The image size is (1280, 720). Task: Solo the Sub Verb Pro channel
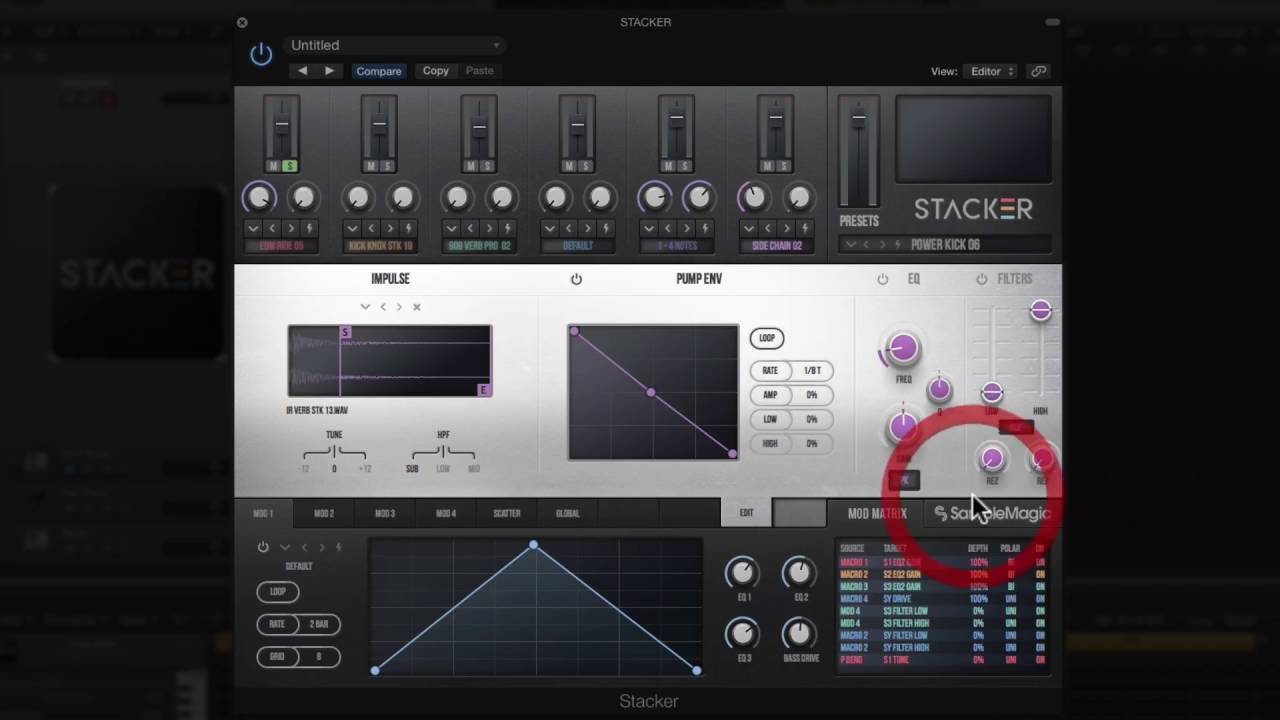pyautogui.click(x=487, y=166)
